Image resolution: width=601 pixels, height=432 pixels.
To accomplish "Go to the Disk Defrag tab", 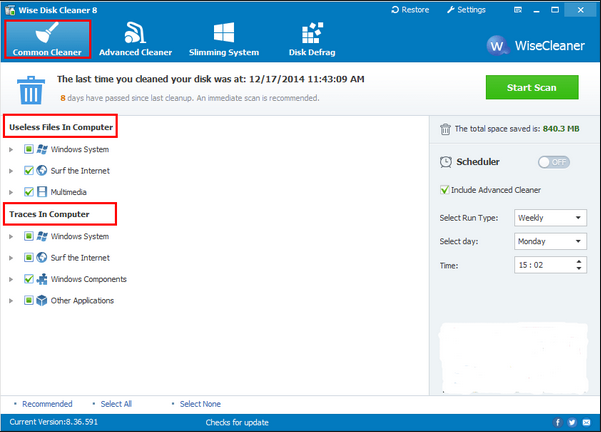I will coord(312,39).
